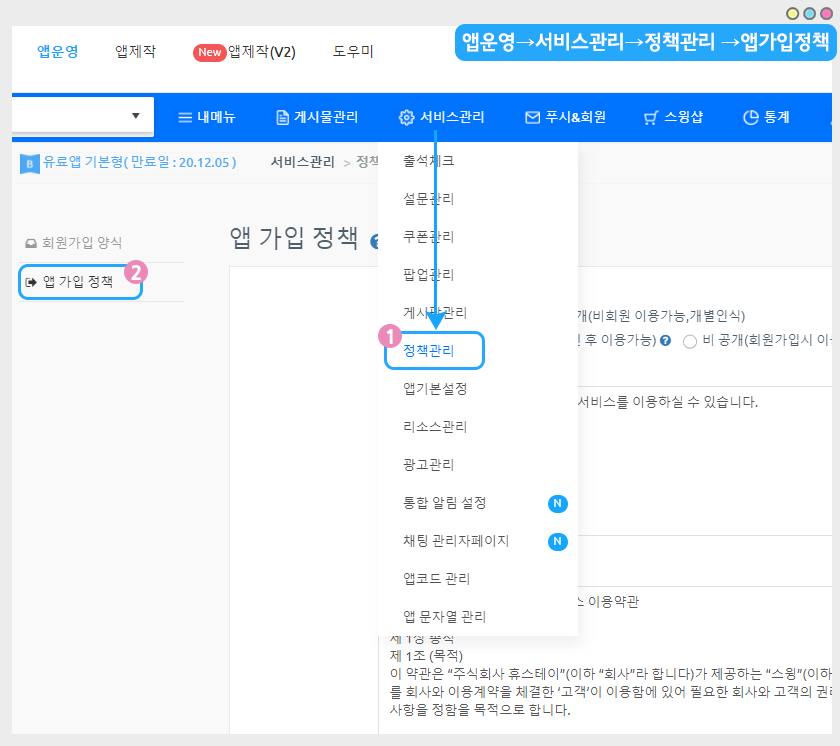Click the 스윙샵 shopping cart icon
The height and width of the screenshot is (746, 840).
tap(651, 117)
